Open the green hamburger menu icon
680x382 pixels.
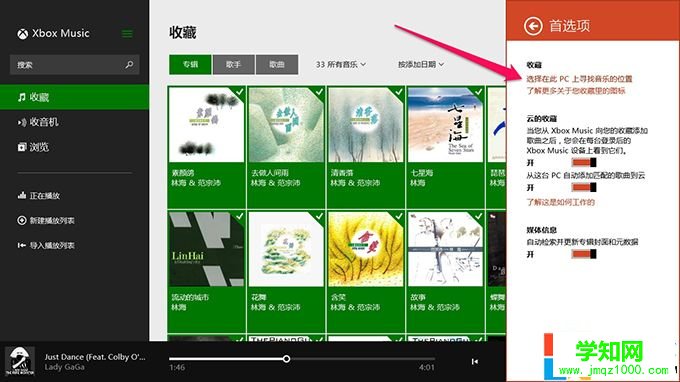pos(127,33)
